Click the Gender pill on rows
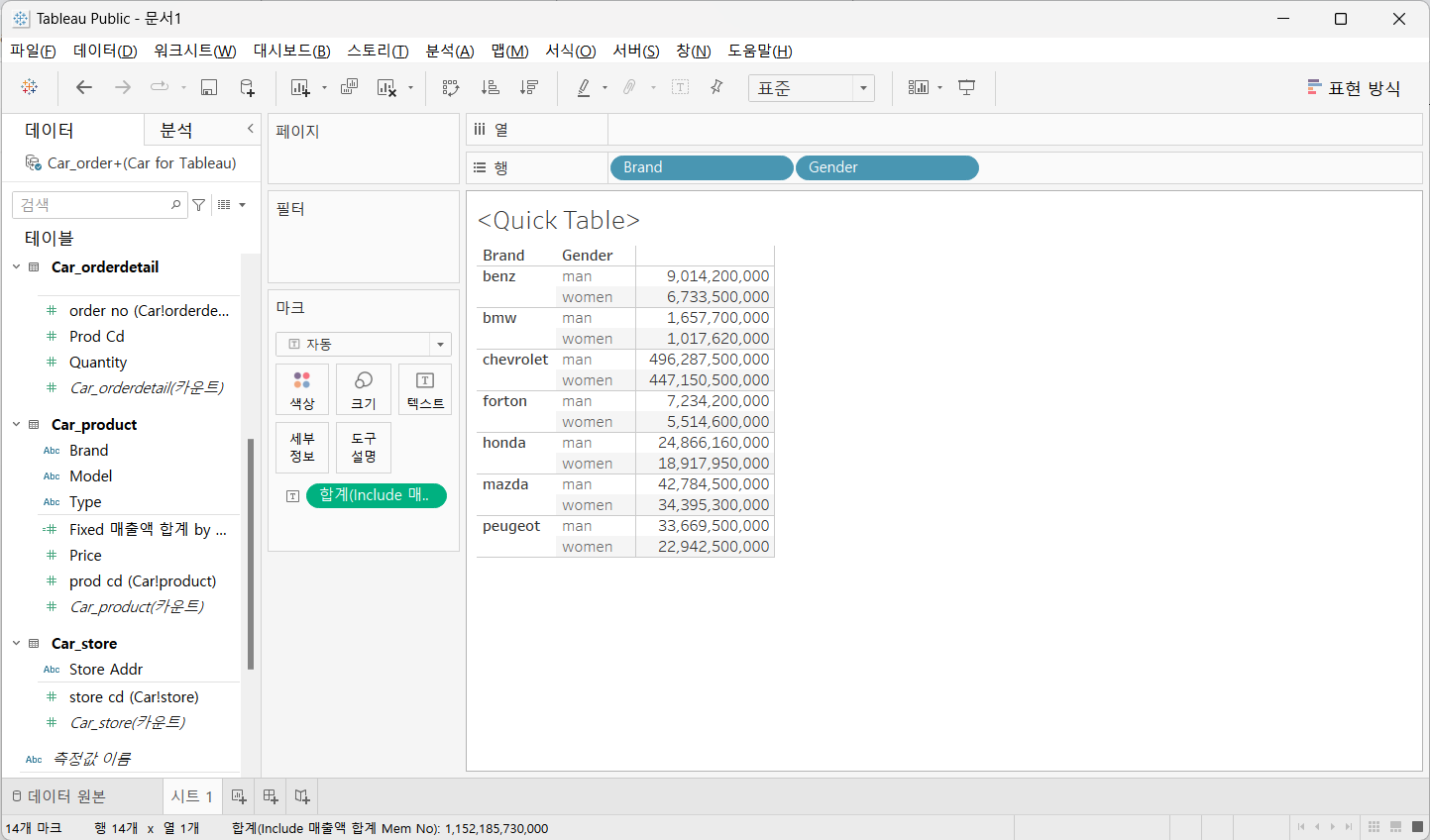Image resolution: width=1430 pixels, height=840 pixels. coord(887,167)
